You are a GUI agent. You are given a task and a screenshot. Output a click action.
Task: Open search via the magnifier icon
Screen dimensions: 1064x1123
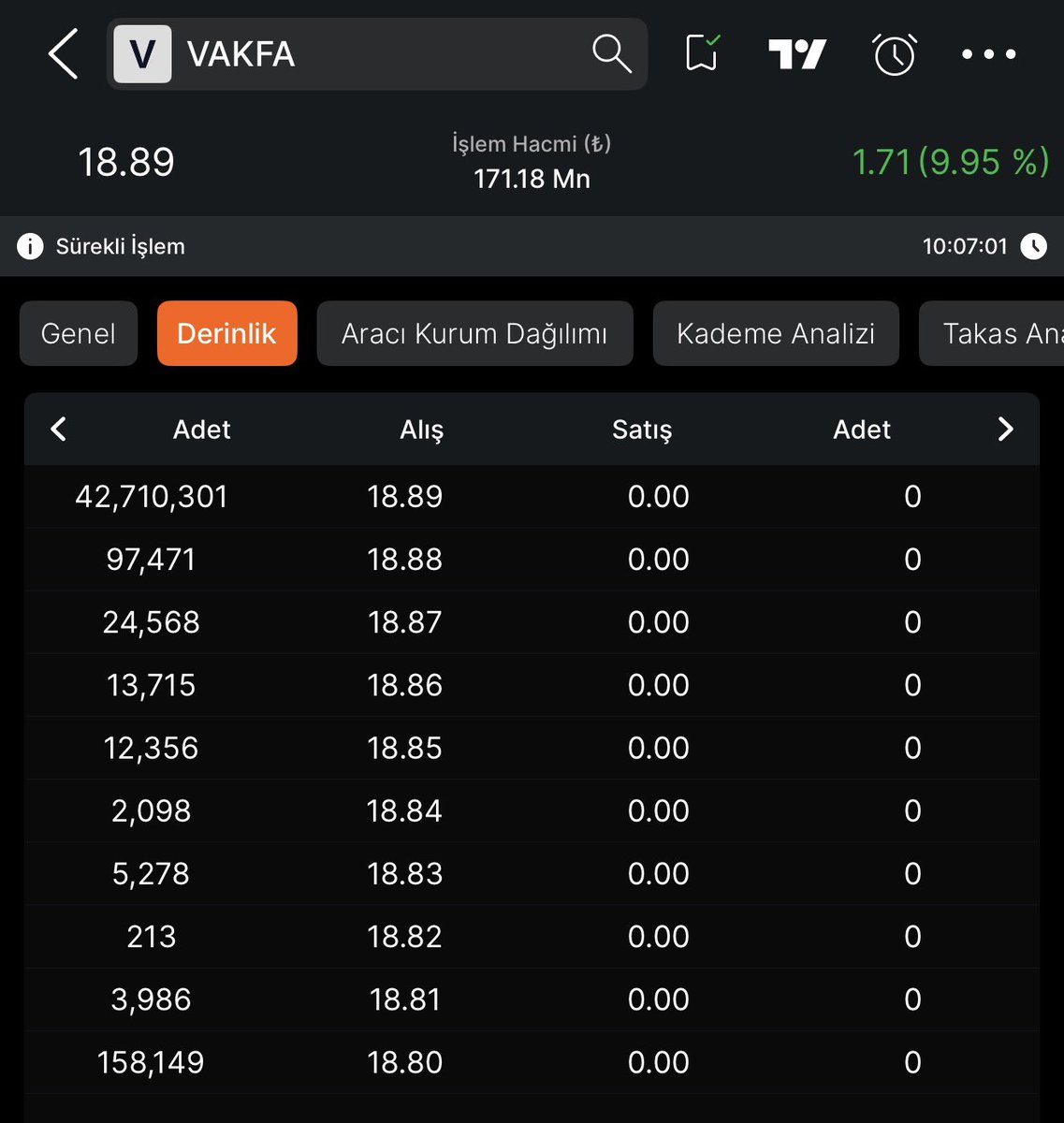coord(612,53)
